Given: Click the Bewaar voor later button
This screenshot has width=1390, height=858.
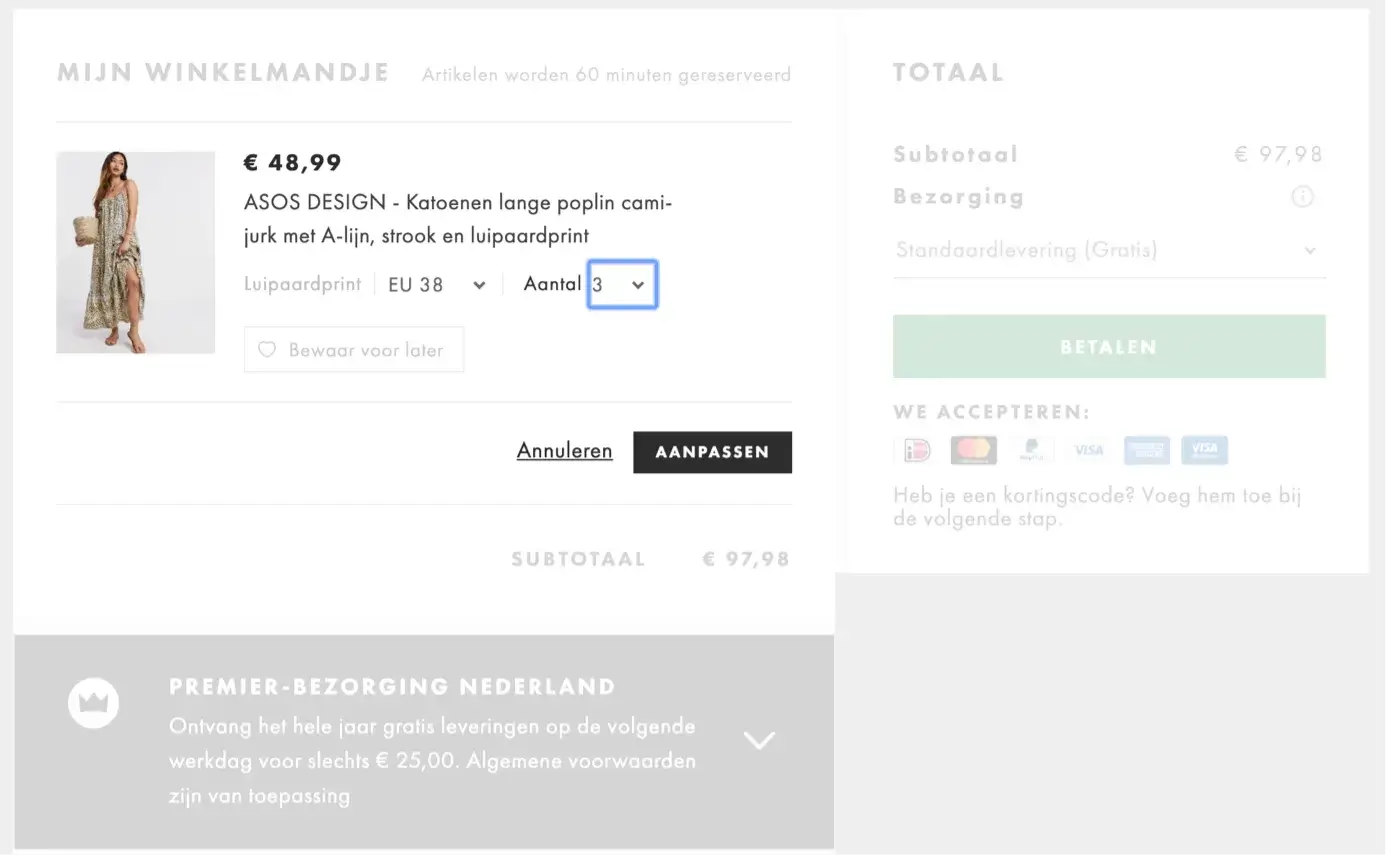Looking at the screenshot, I should (x=354, y=350).
